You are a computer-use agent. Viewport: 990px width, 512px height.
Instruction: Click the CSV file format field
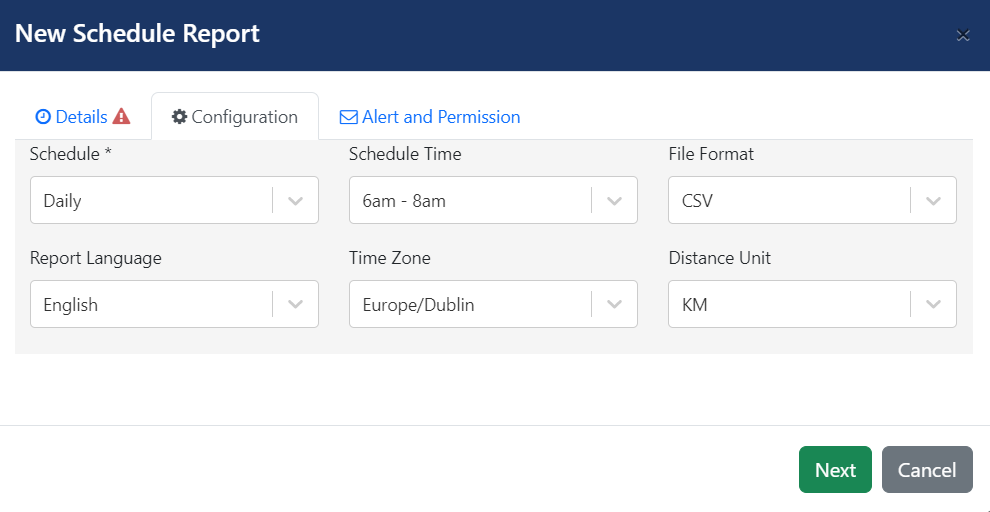pos(812,200)
